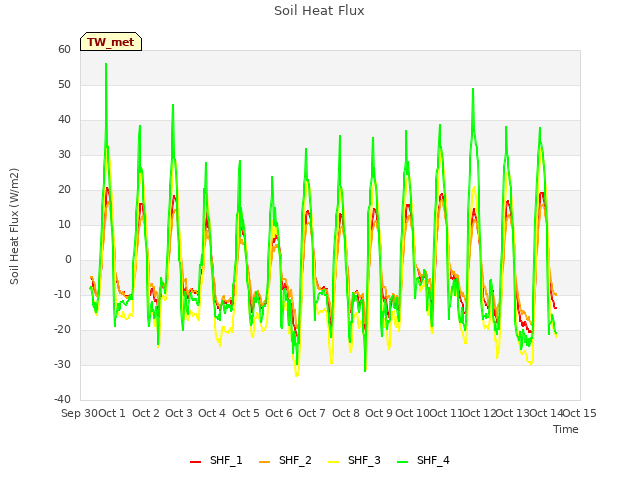
Task: Select the Soil Heat Flux chart title
Action: tap(319, 11)
